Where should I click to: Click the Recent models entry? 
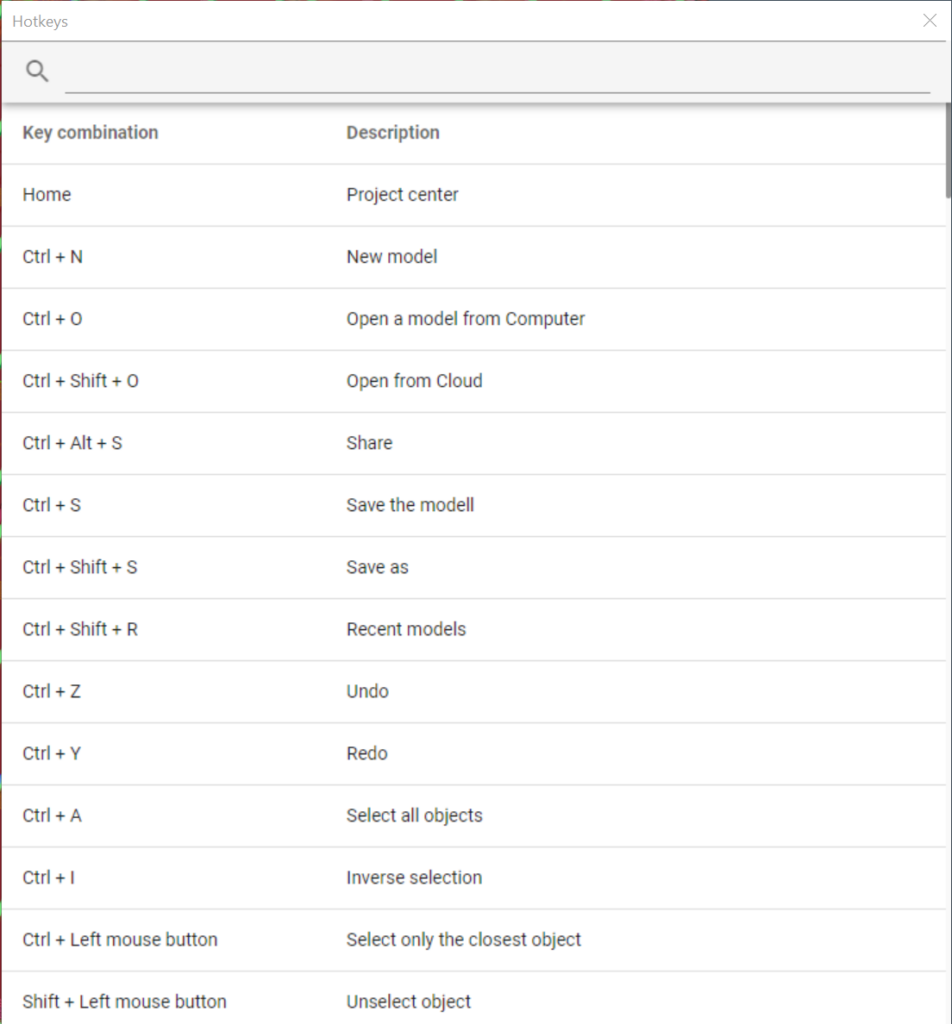(x=406, y=629)
